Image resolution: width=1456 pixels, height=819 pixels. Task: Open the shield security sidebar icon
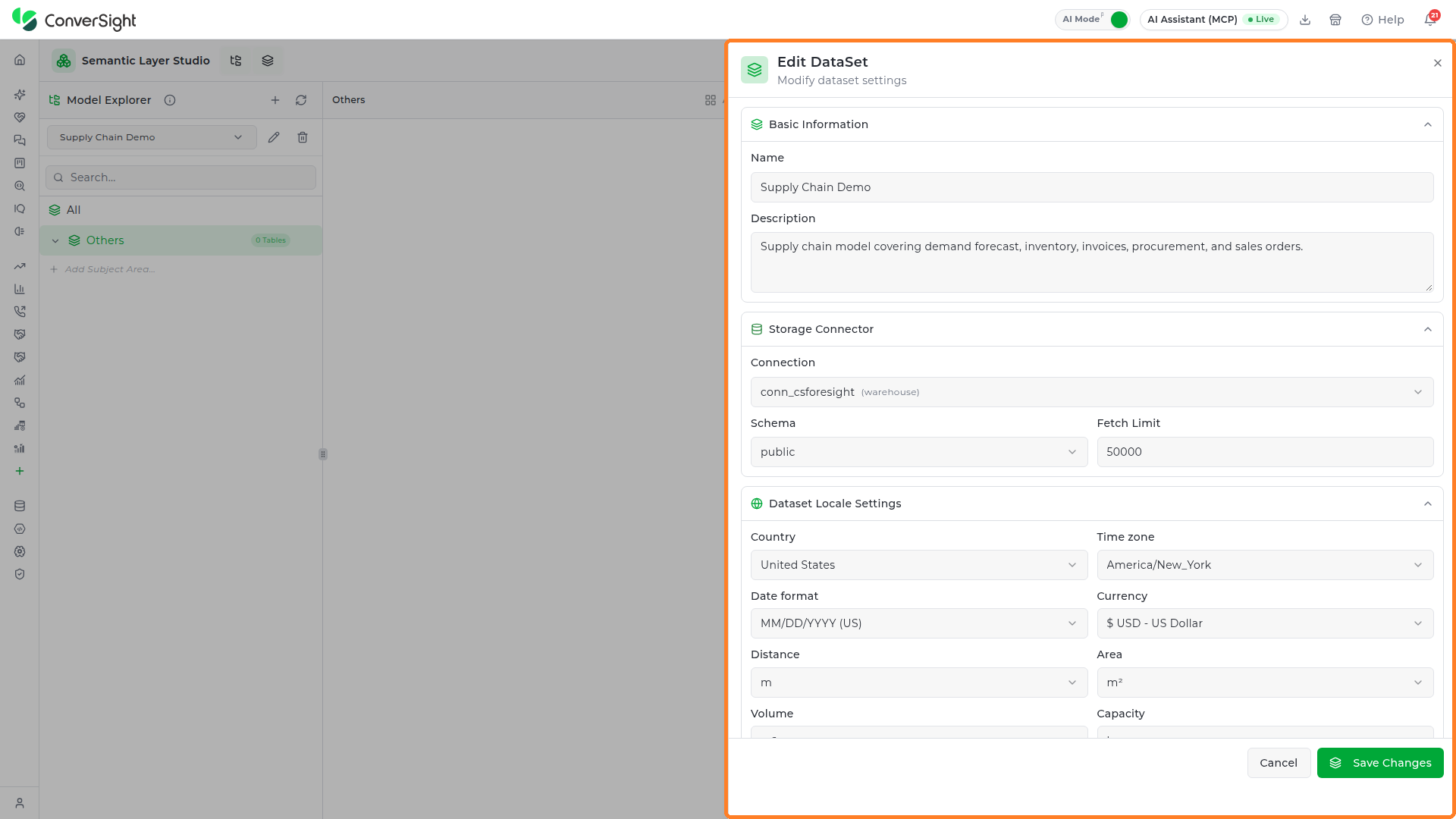pyautogui.click(x=20, y=574)
